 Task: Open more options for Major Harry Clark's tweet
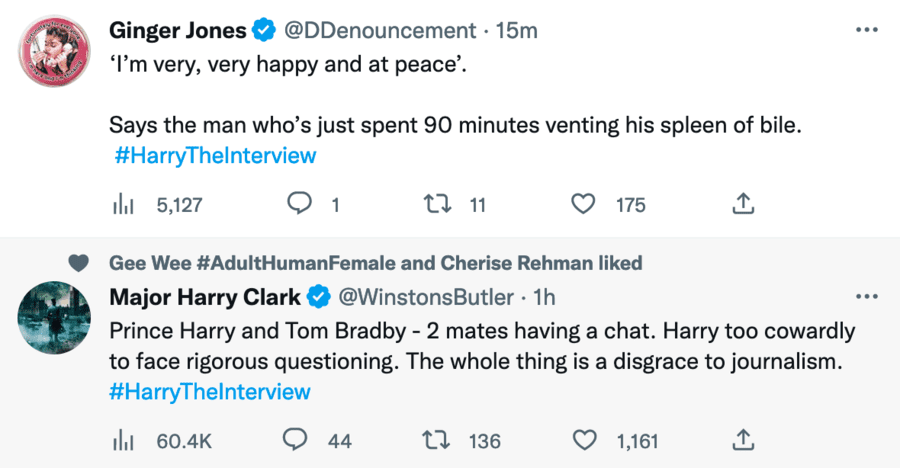(866, 297)
